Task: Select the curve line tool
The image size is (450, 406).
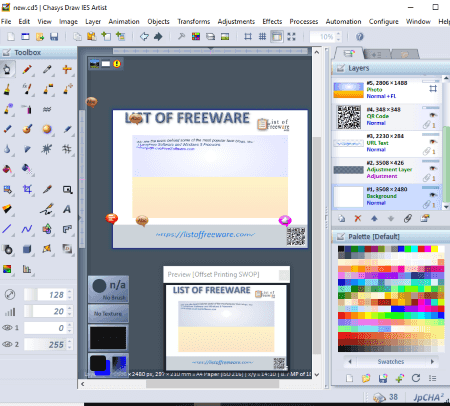Action: point(27,229)
